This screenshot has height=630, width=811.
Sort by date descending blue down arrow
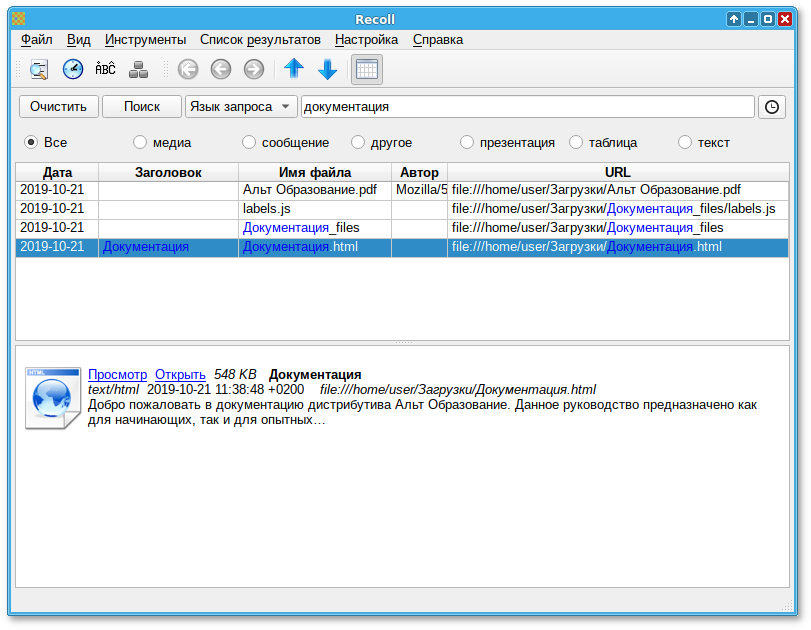click(x=327, y=69)
